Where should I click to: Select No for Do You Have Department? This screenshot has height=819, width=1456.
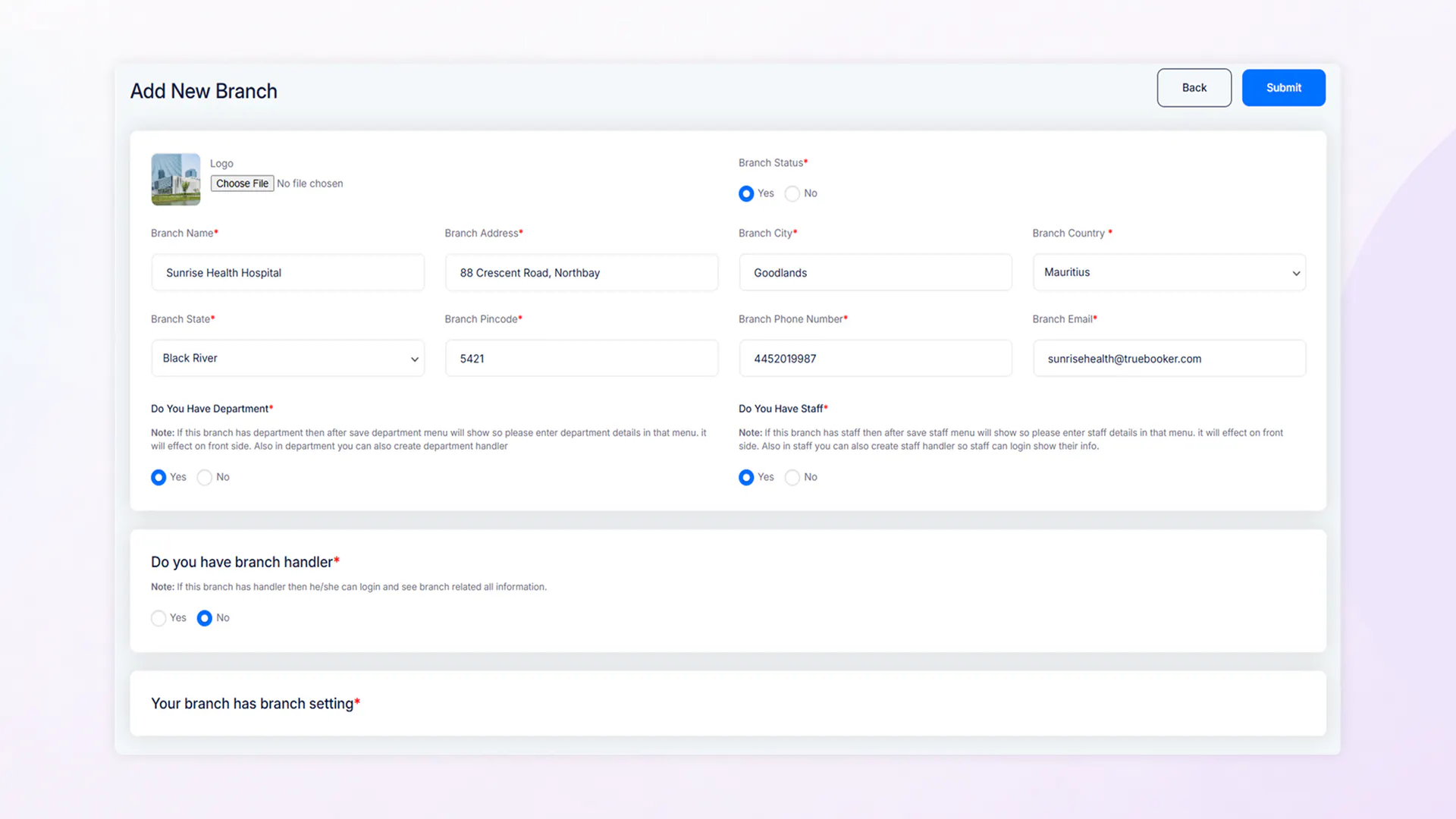pyautogui.click(x=205, y=477)
